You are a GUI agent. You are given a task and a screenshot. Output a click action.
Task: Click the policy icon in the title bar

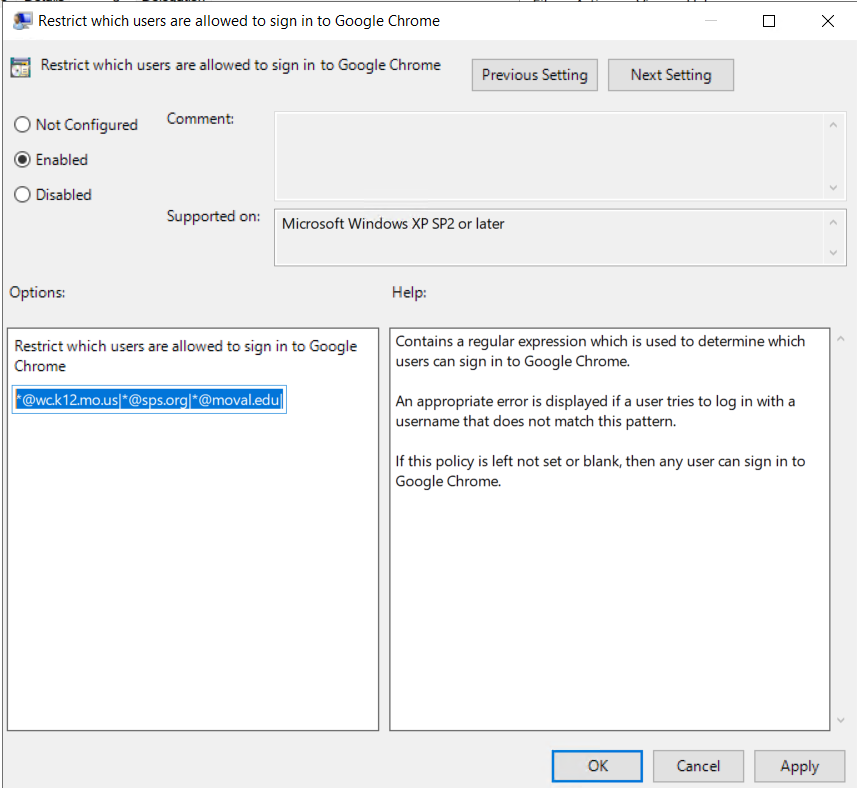22,20
